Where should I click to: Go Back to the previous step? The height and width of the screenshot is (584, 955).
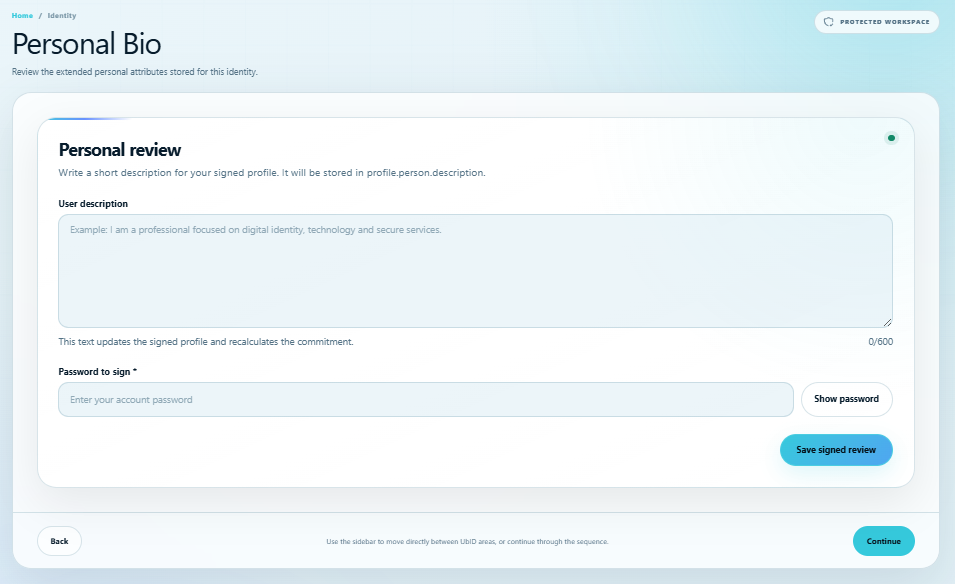pyautogui.click(x=59, y=541)
